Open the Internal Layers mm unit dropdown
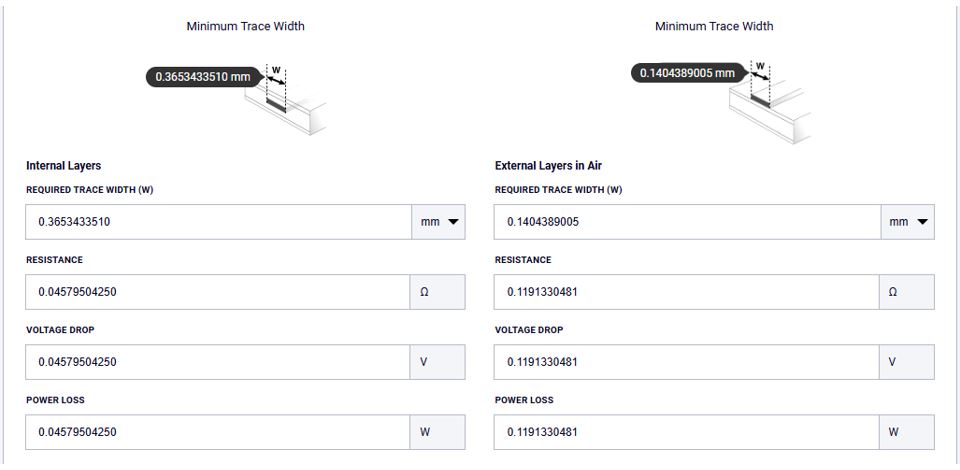This screenshot has width=960, height=470. [x=438, y=222]
